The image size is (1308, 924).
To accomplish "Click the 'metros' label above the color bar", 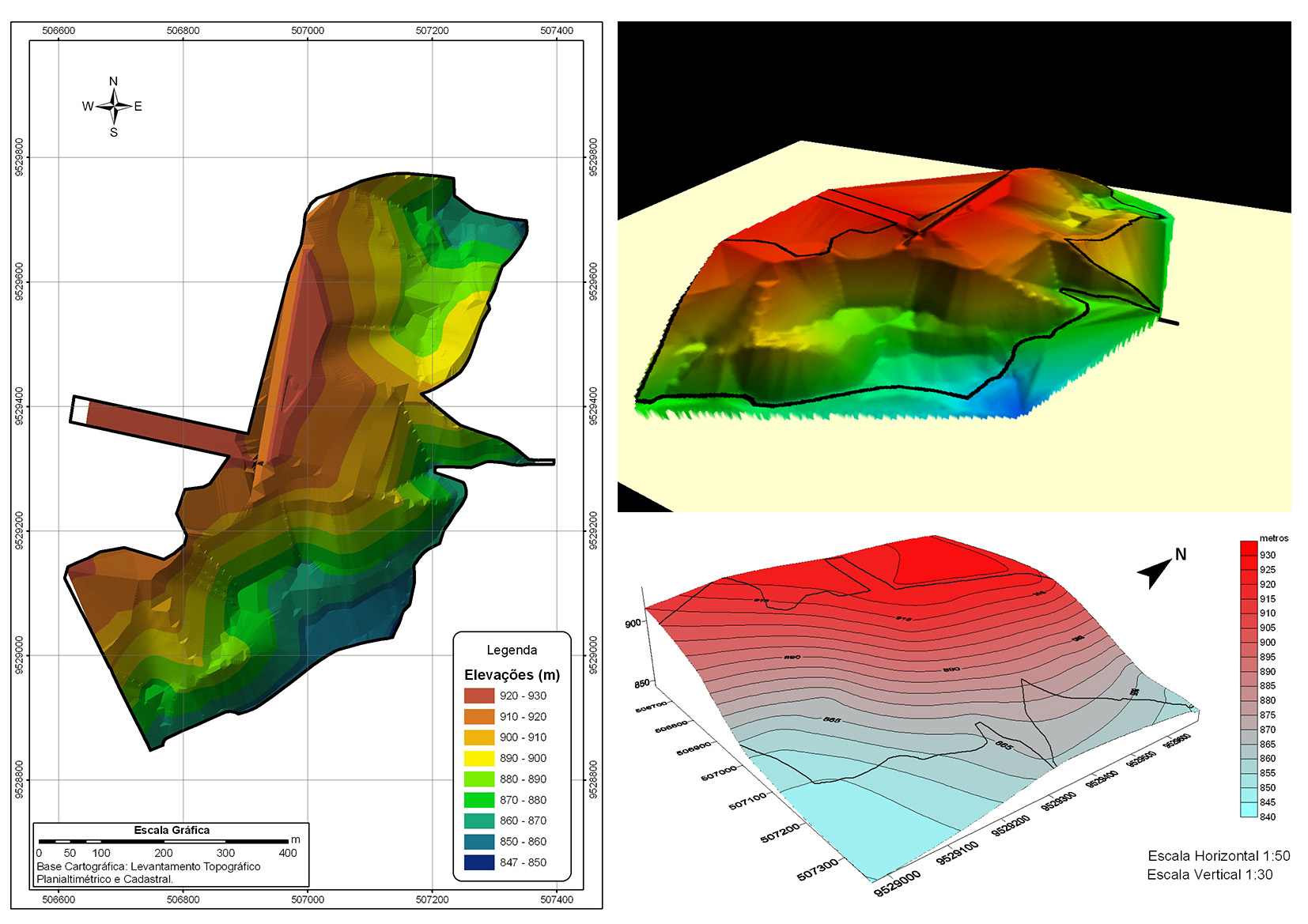I will [x=1273, y=538].
